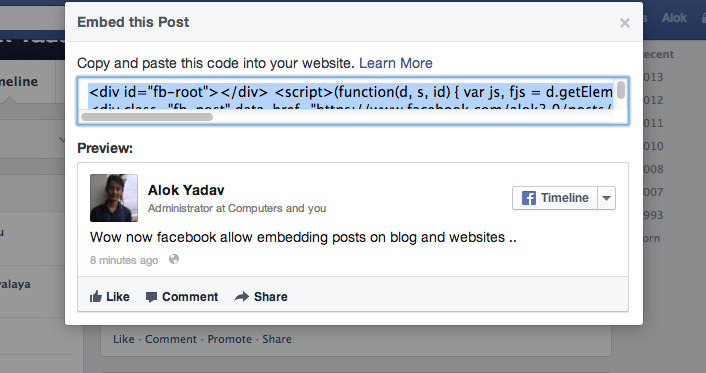Screen dimensions: 706x373
Task: Click the globe public privacy icon
Action: point(174,259)
